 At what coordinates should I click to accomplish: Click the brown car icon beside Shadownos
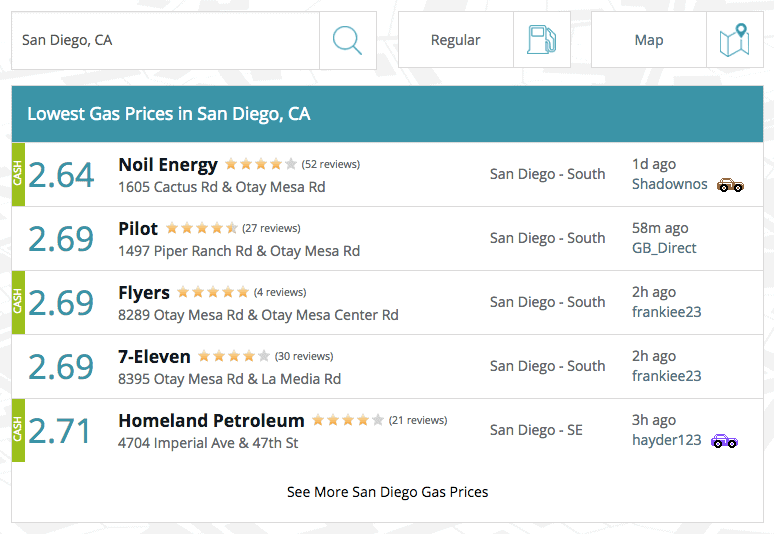730,185
